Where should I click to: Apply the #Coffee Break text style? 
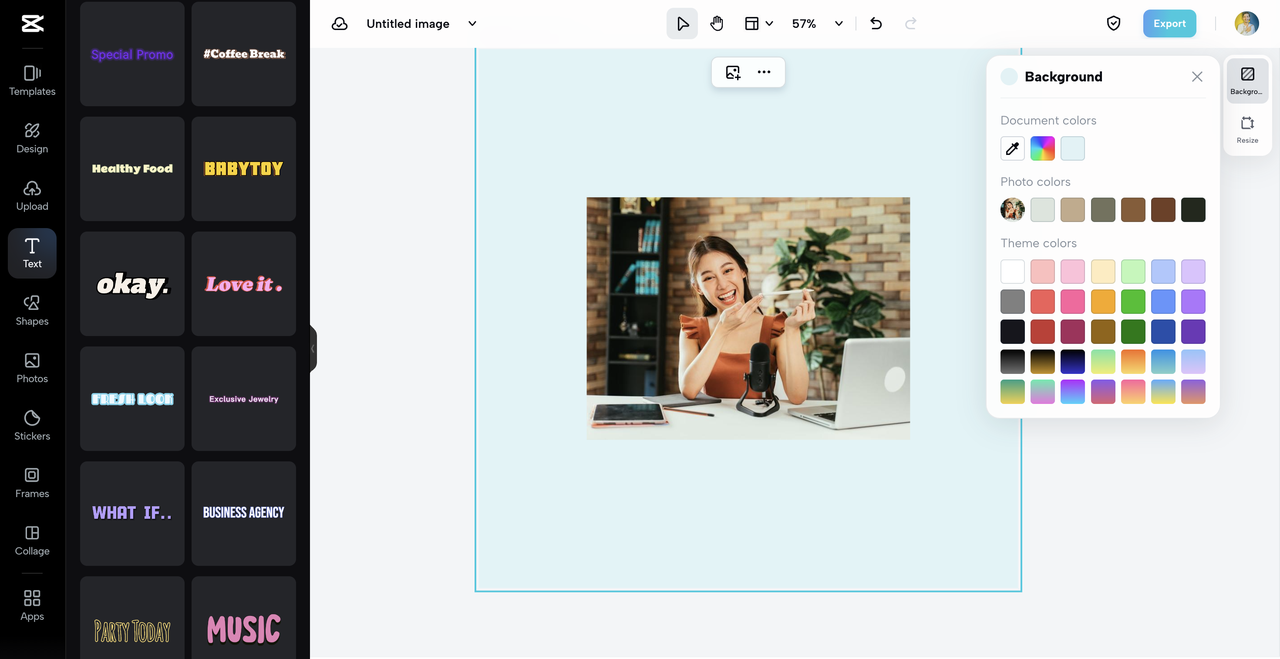tap(244, 54)
